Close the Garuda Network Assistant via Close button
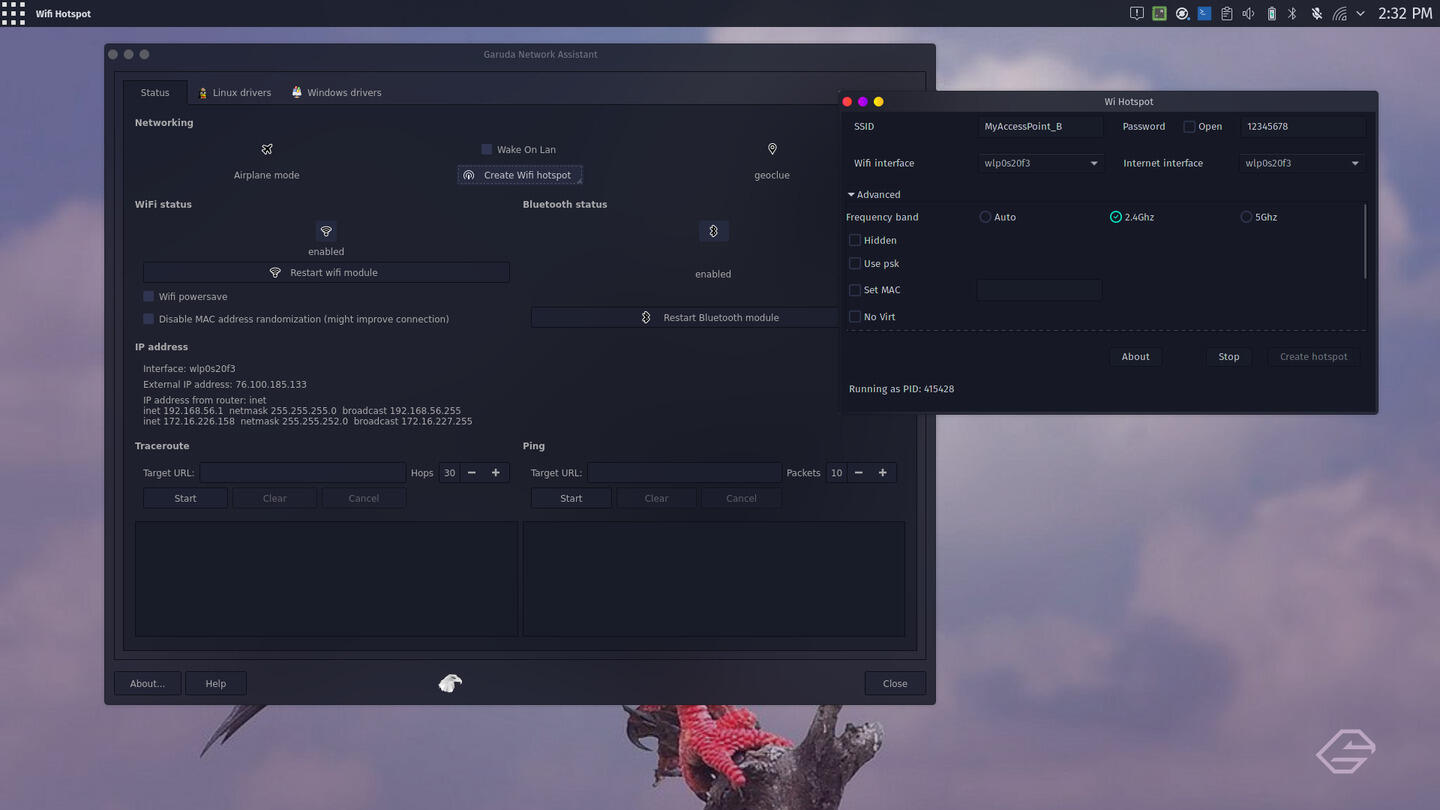1440x810 pixels. [x=895, y=684]
